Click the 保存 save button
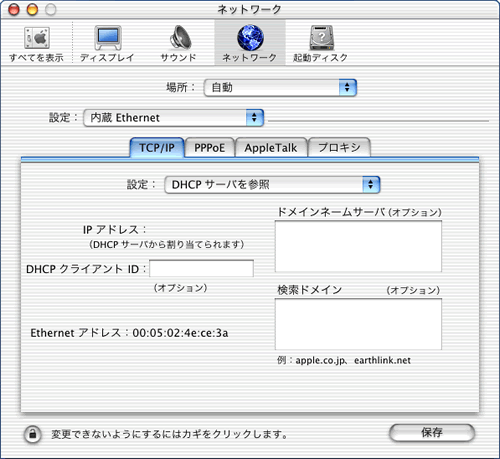The width and height of the screenshot is (500, 459). (x=432, y=433)
